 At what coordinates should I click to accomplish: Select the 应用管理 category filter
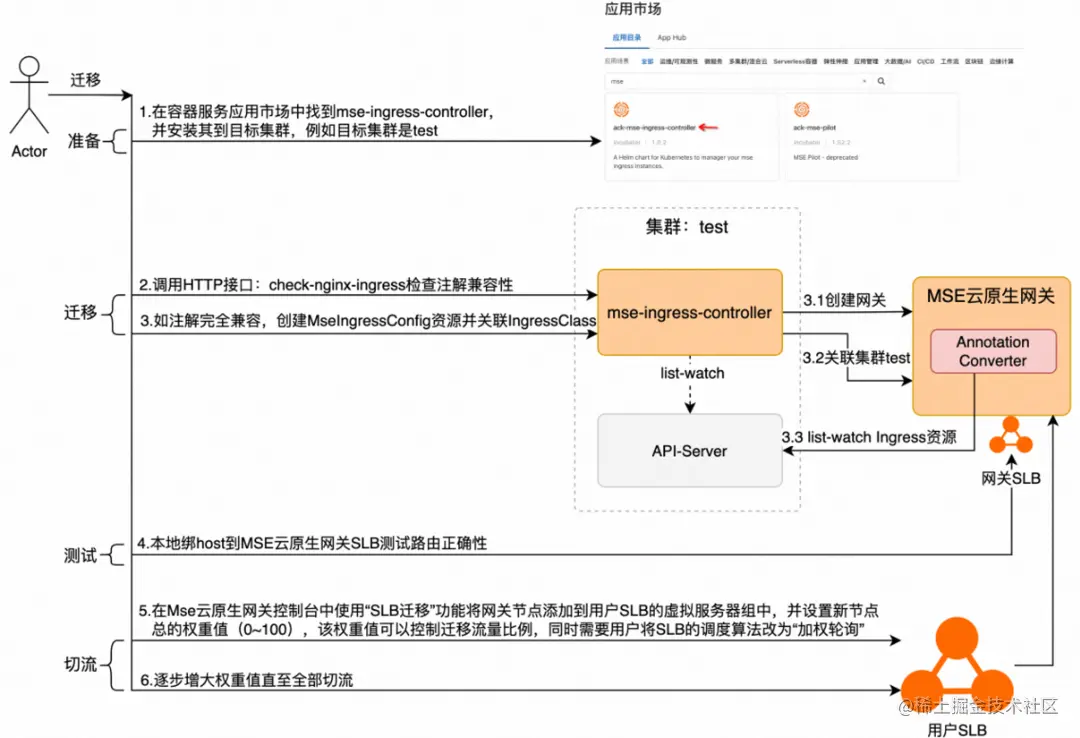pos(866,61)
